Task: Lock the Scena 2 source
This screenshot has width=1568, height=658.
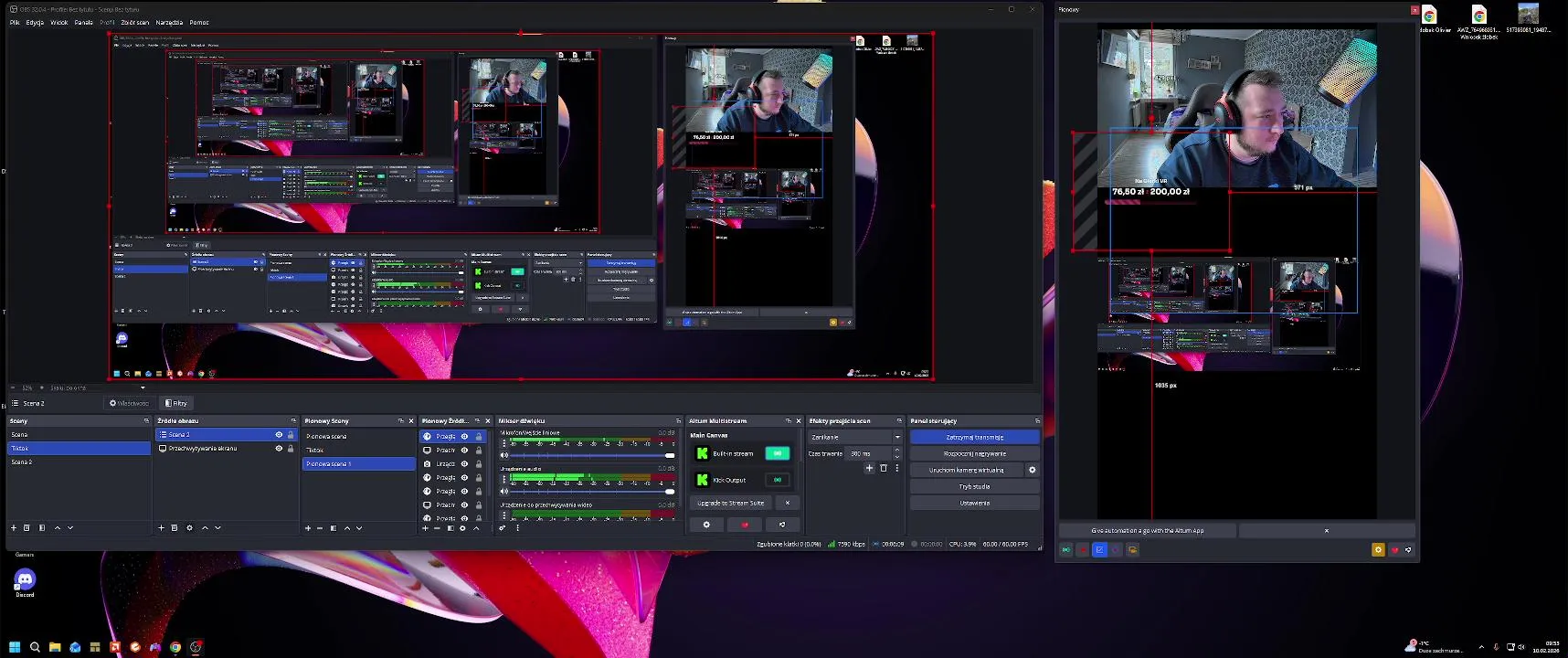Action: pos(291,435)
